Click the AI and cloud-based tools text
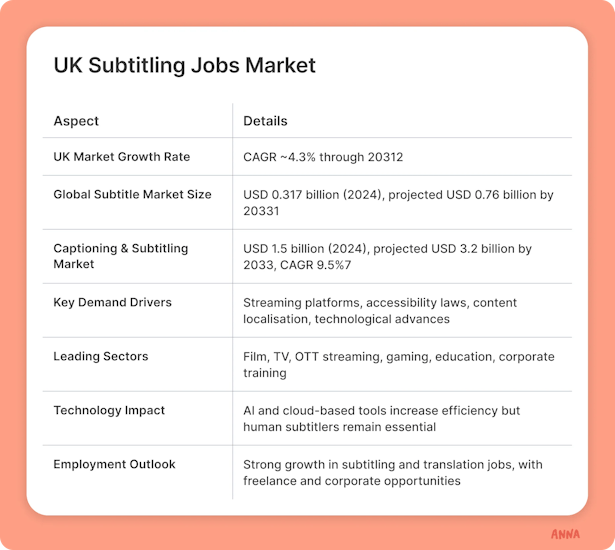Screen dimensions: 615x550 381,419
